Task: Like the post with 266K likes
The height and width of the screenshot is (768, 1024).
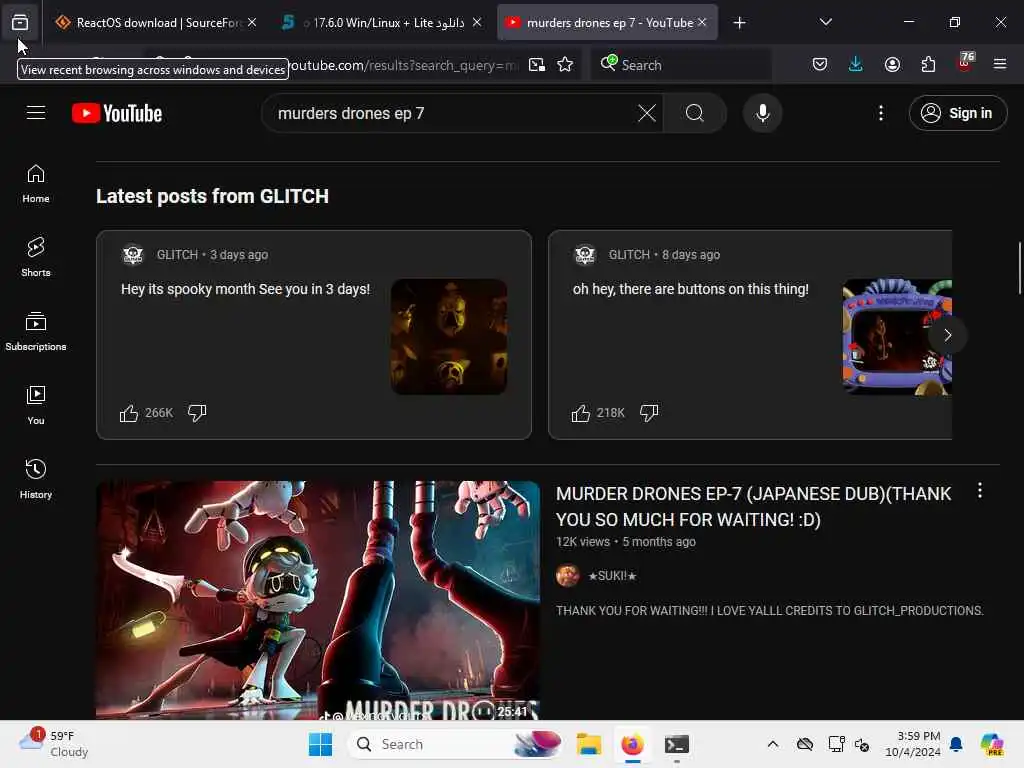Action: point(129,413)
